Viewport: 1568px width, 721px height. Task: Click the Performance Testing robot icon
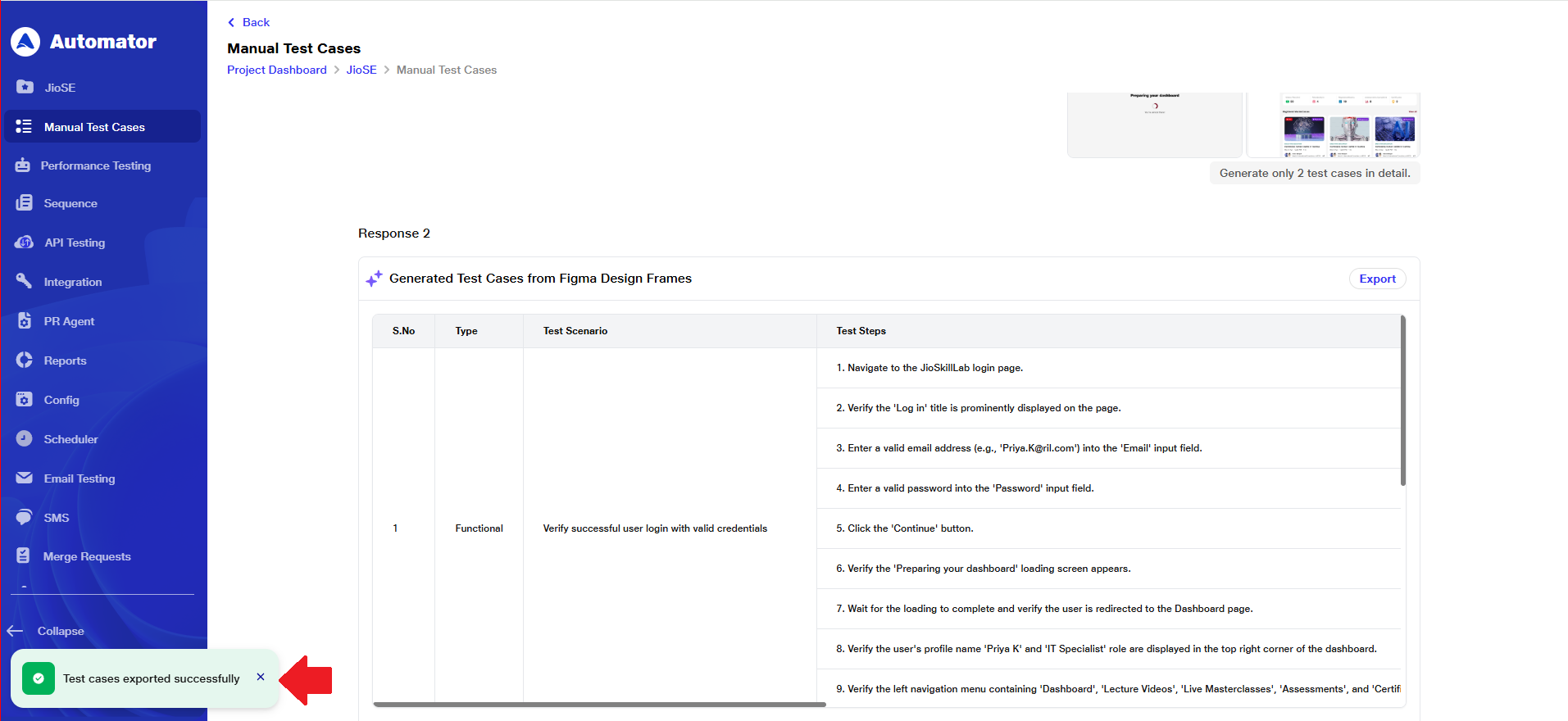click(x=23, y=166)
